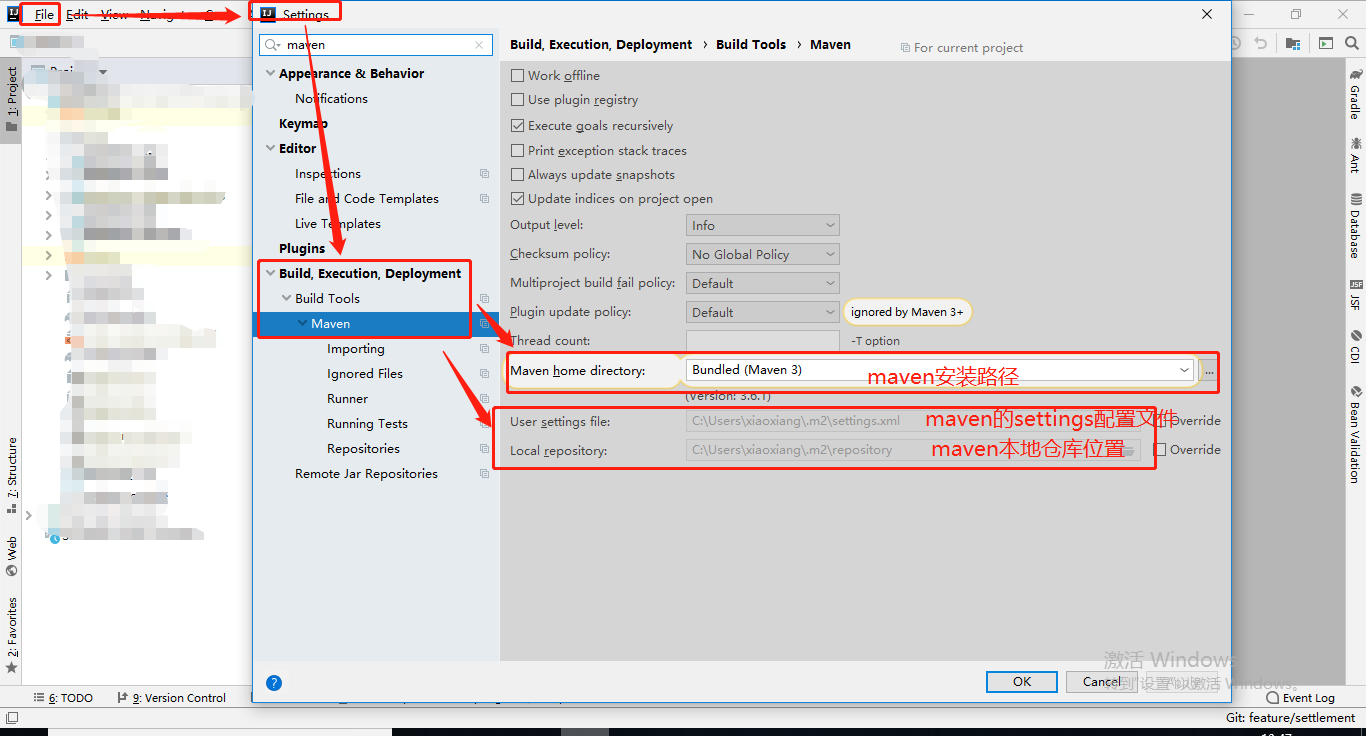Viewport: 1366px width, 736px height.
Task: Enable Always update snapshots
Action: click(517, 175)
